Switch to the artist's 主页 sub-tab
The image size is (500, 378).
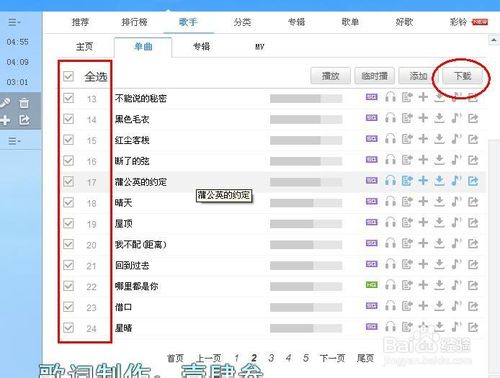pos(84,46)
